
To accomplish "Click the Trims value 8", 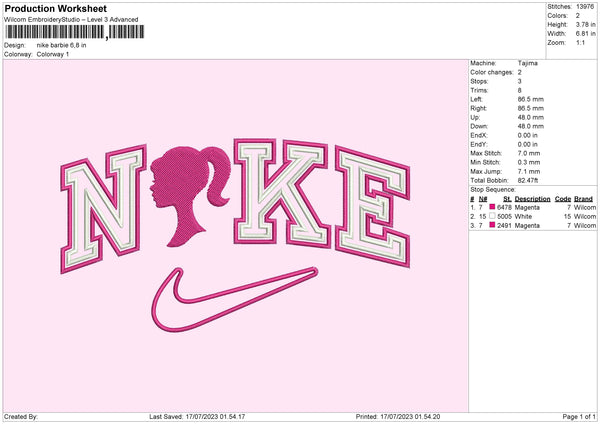I will tap(520, 91).
